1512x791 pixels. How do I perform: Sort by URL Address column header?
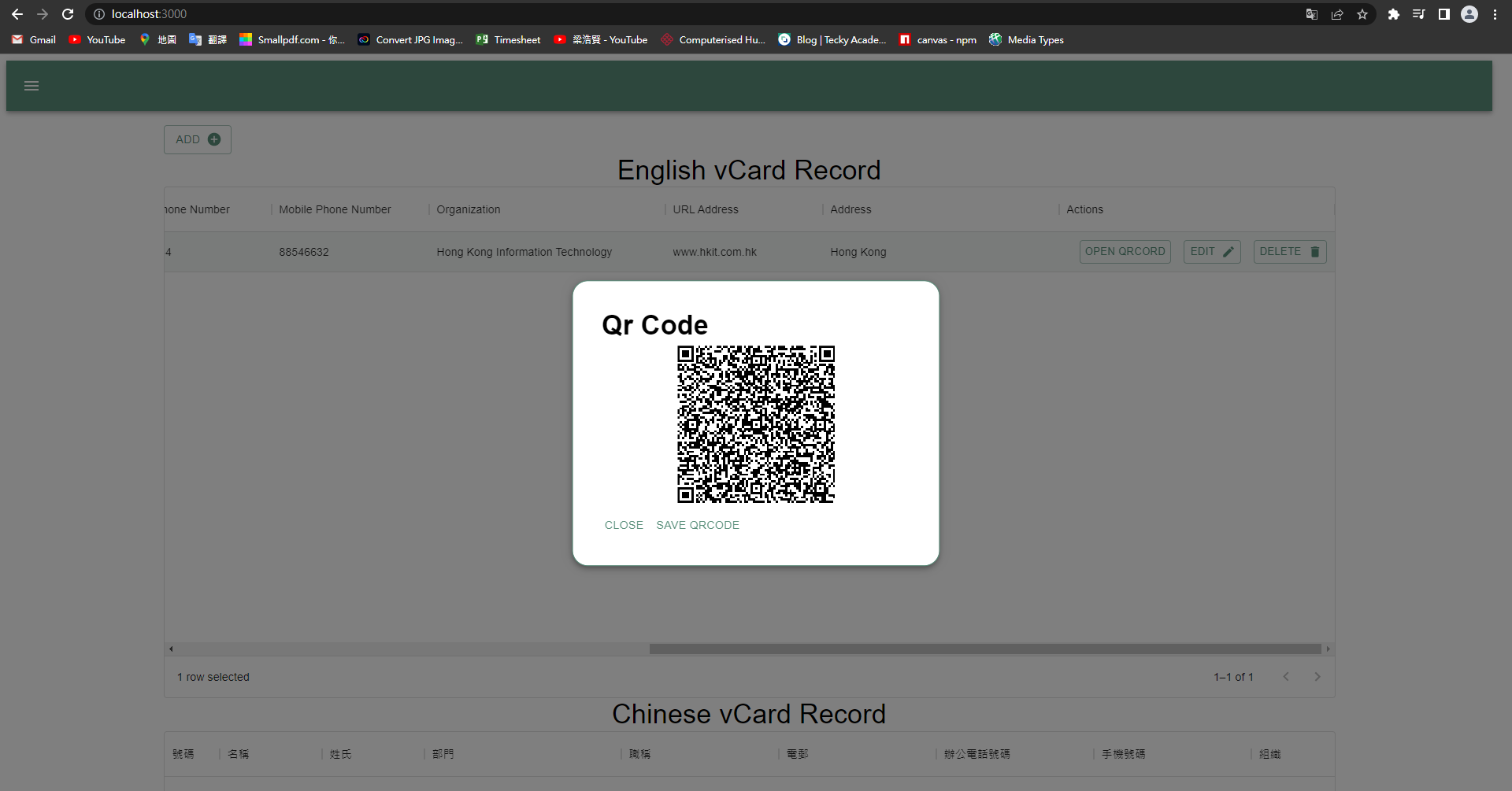706,209
